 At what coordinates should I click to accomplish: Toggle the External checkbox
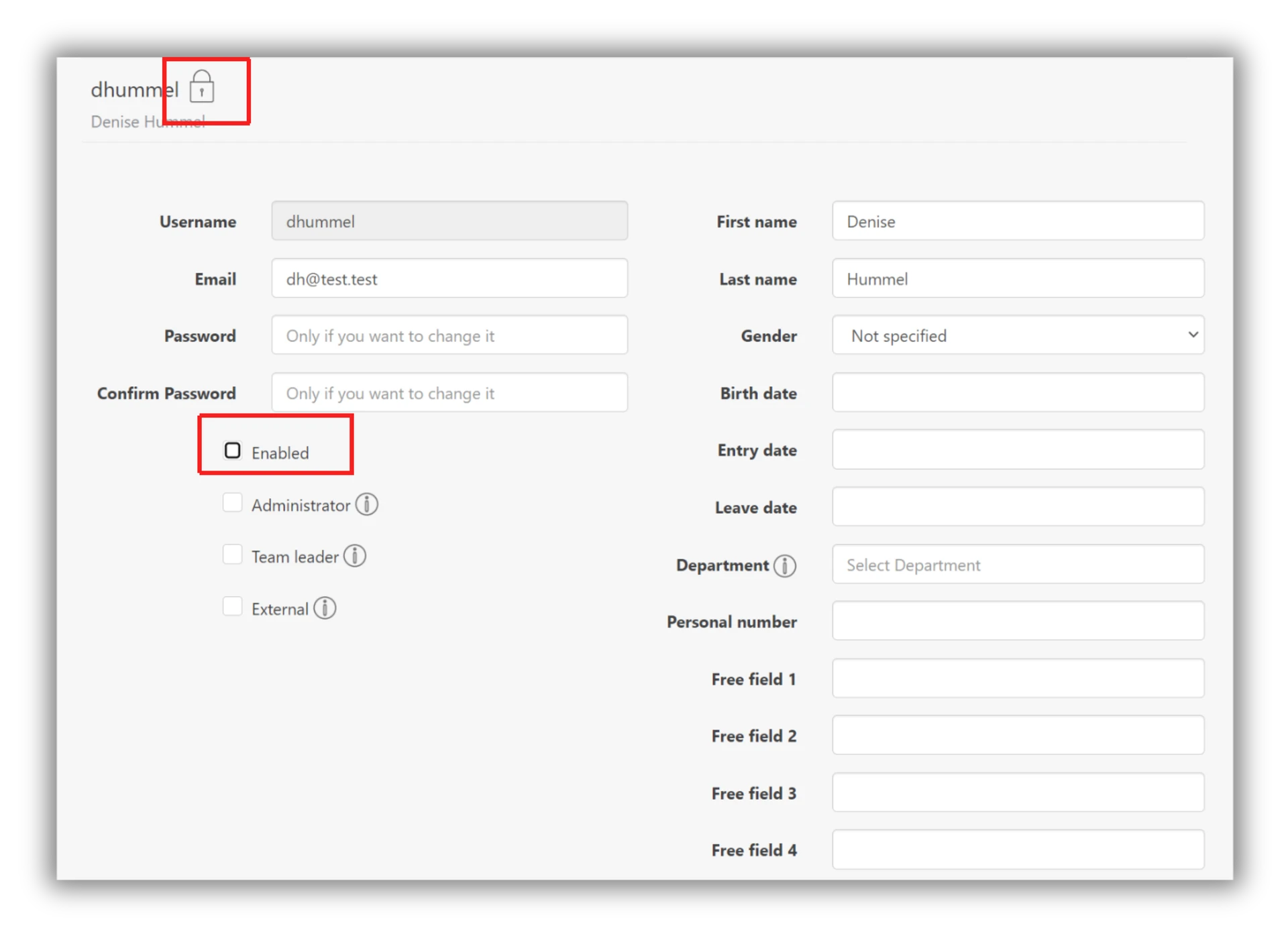pyautogui.click(x=232, y=606)
